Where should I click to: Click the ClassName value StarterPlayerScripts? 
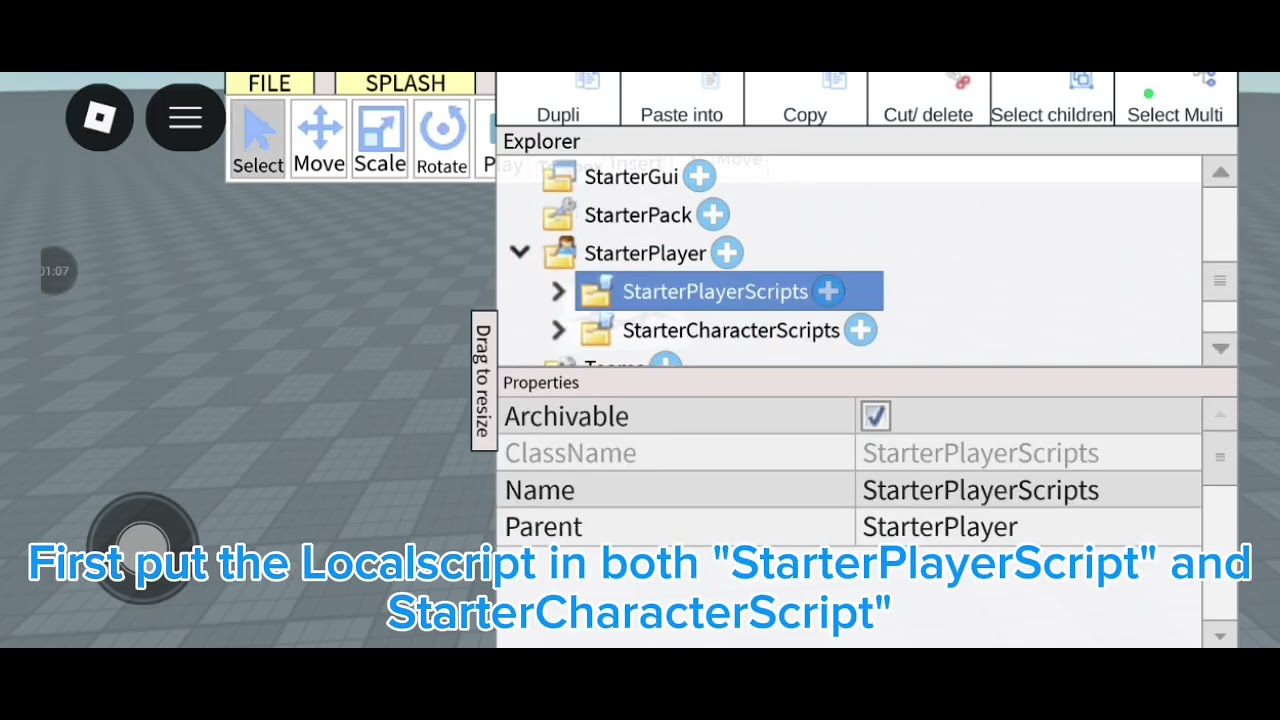[980, 453]
